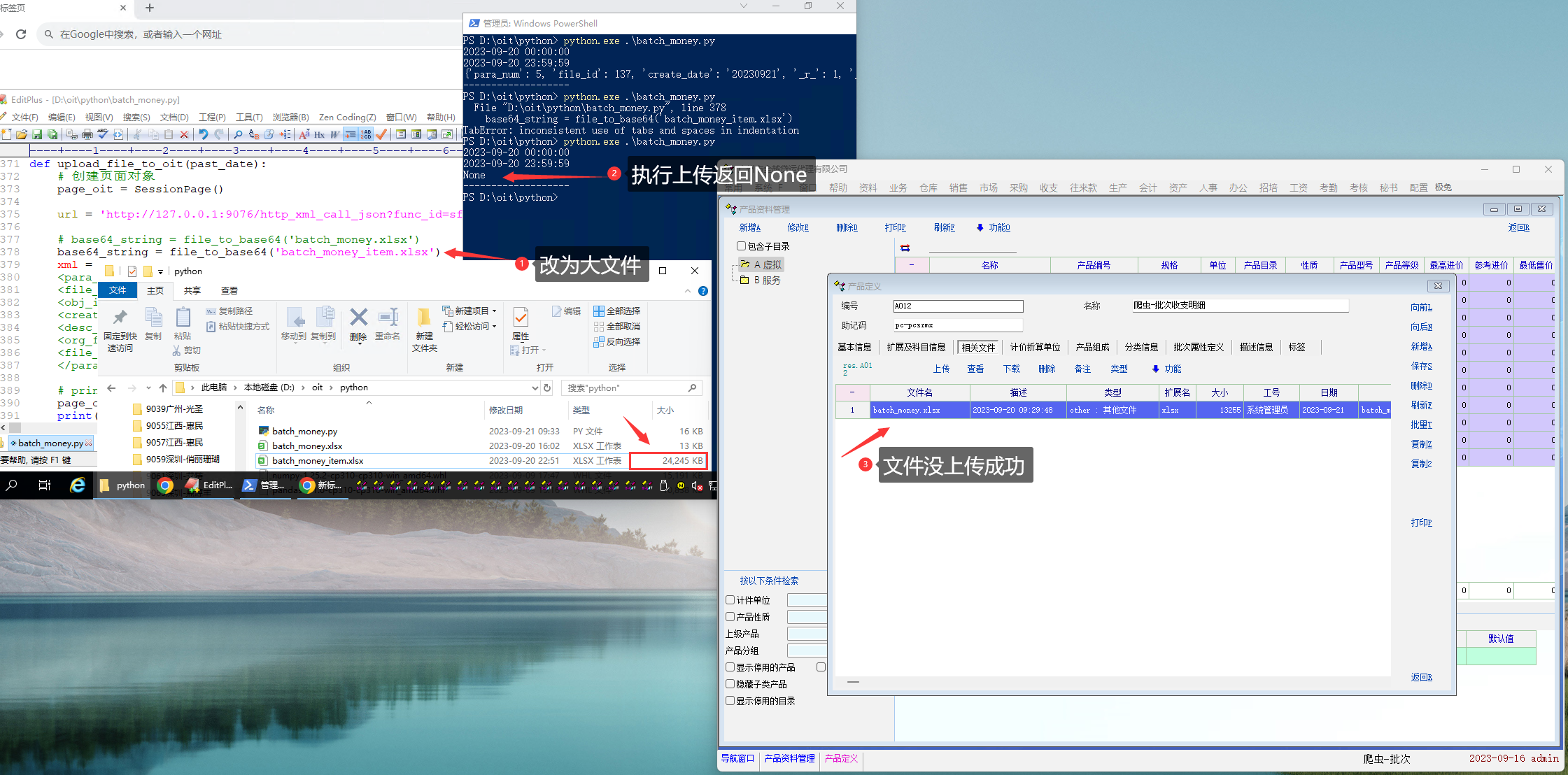
Task: Open the 搜索(S) menu in EditPlus
Action: [136, 117]
